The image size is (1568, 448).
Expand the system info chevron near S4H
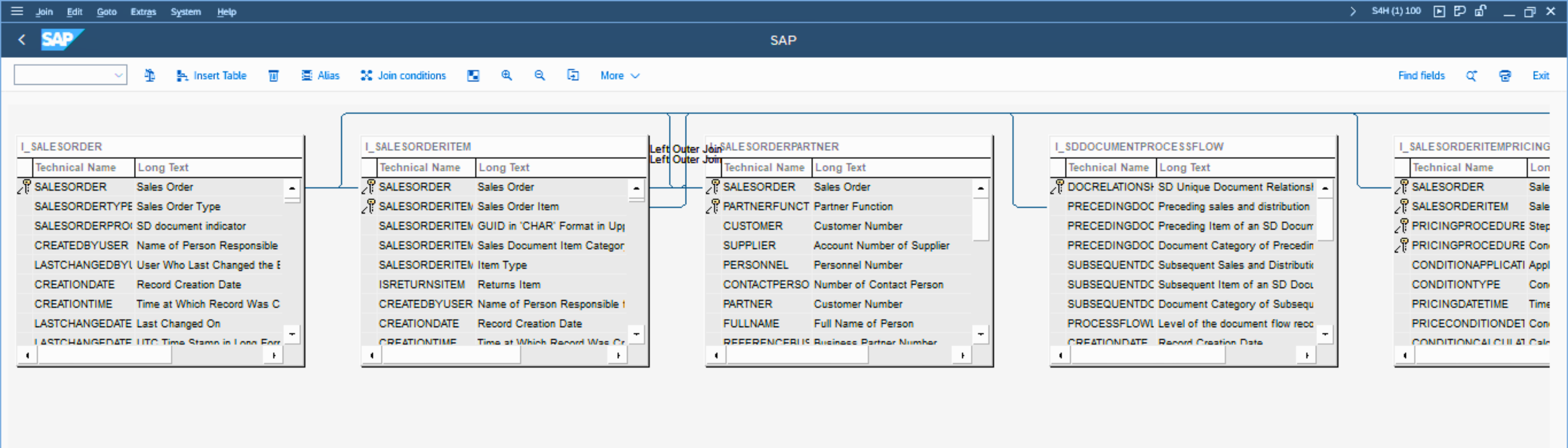tap(1353, 11)
